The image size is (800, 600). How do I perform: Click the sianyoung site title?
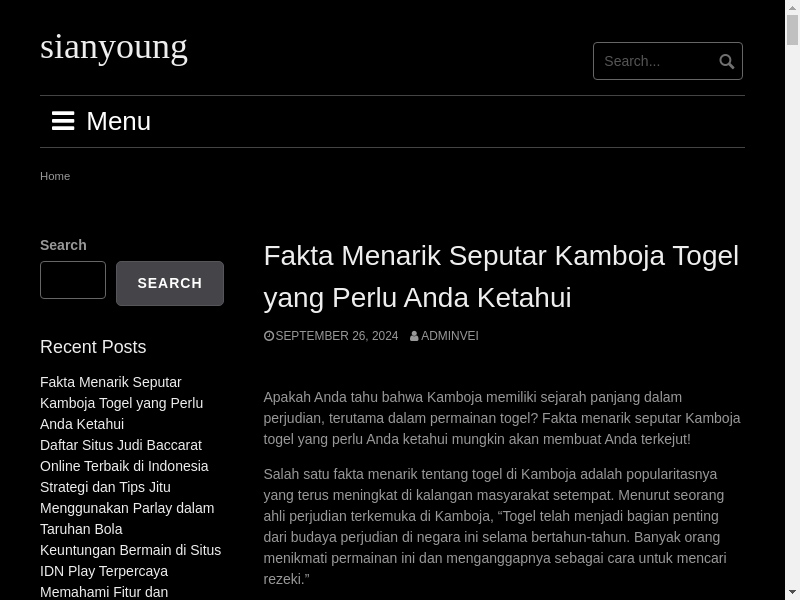tap(114, 47)
